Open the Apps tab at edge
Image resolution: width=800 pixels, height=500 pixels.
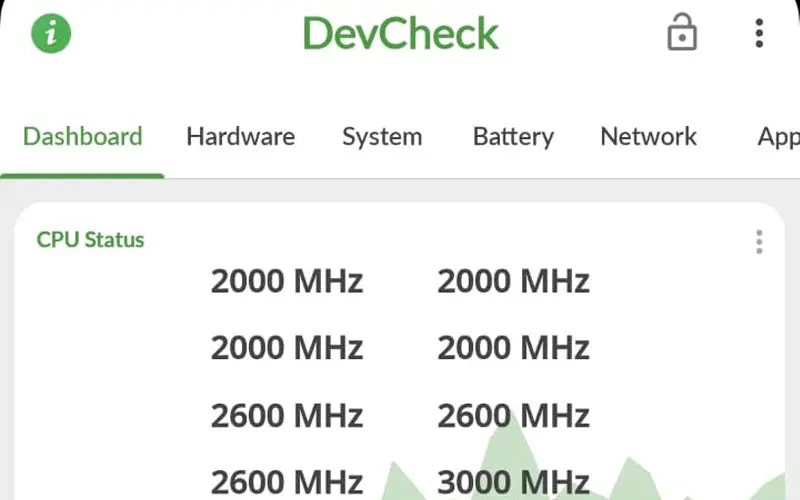click(x=779, y=137)
